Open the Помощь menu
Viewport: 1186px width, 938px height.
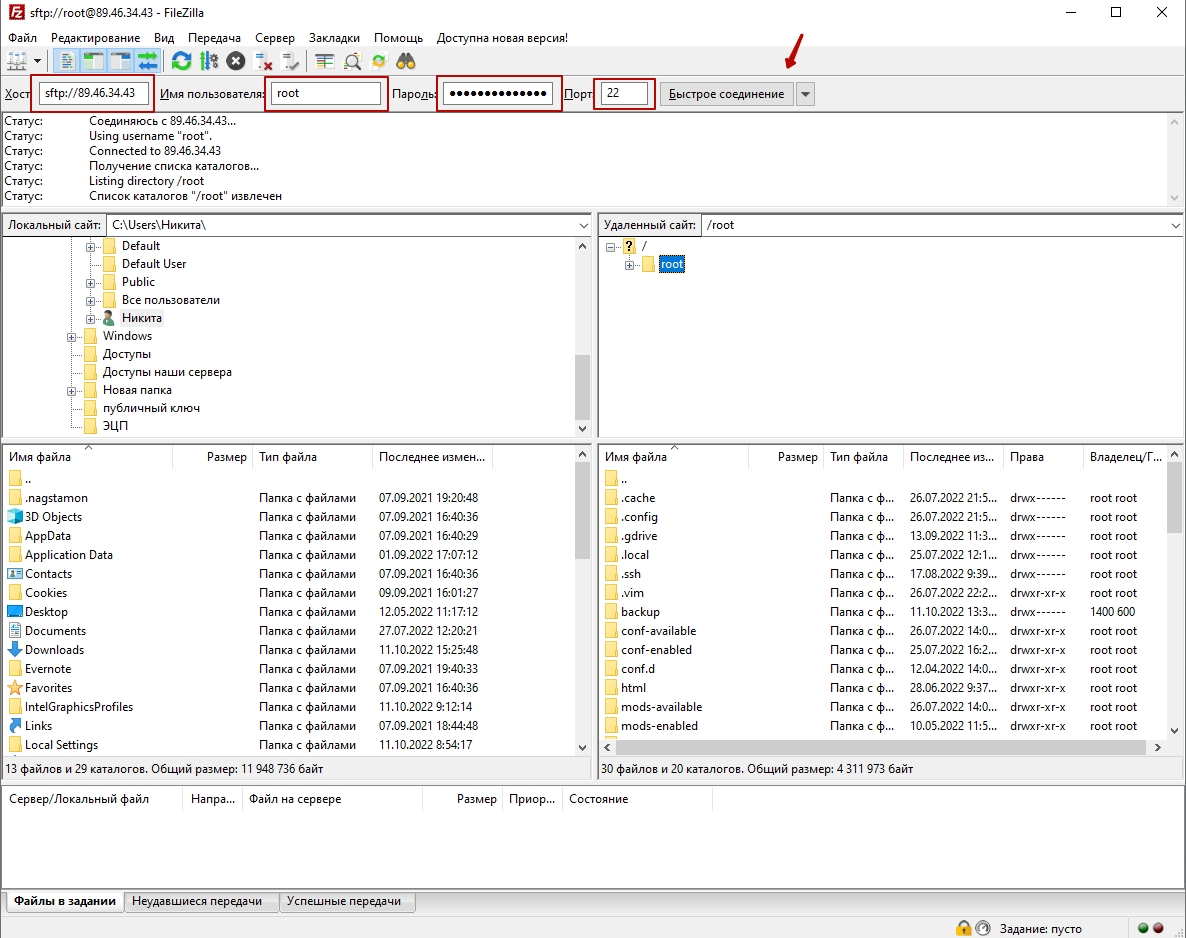click(x=399, y=38)
